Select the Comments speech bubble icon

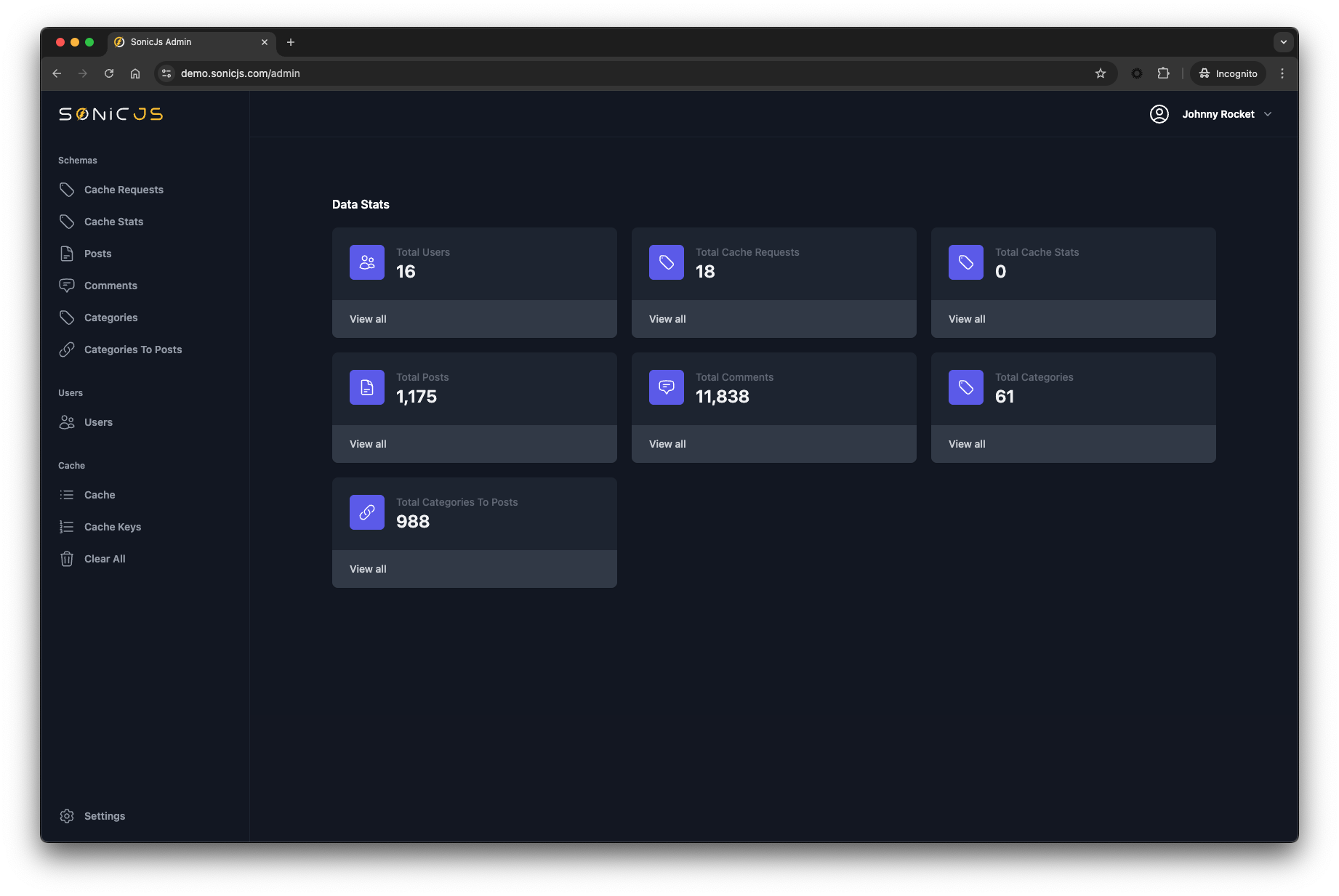click(x=67, y=285)
